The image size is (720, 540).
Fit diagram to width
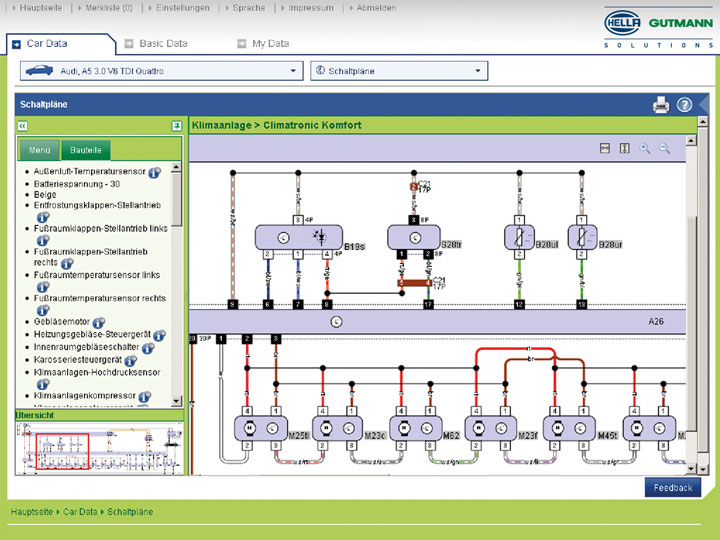click(x=605, y=148)
